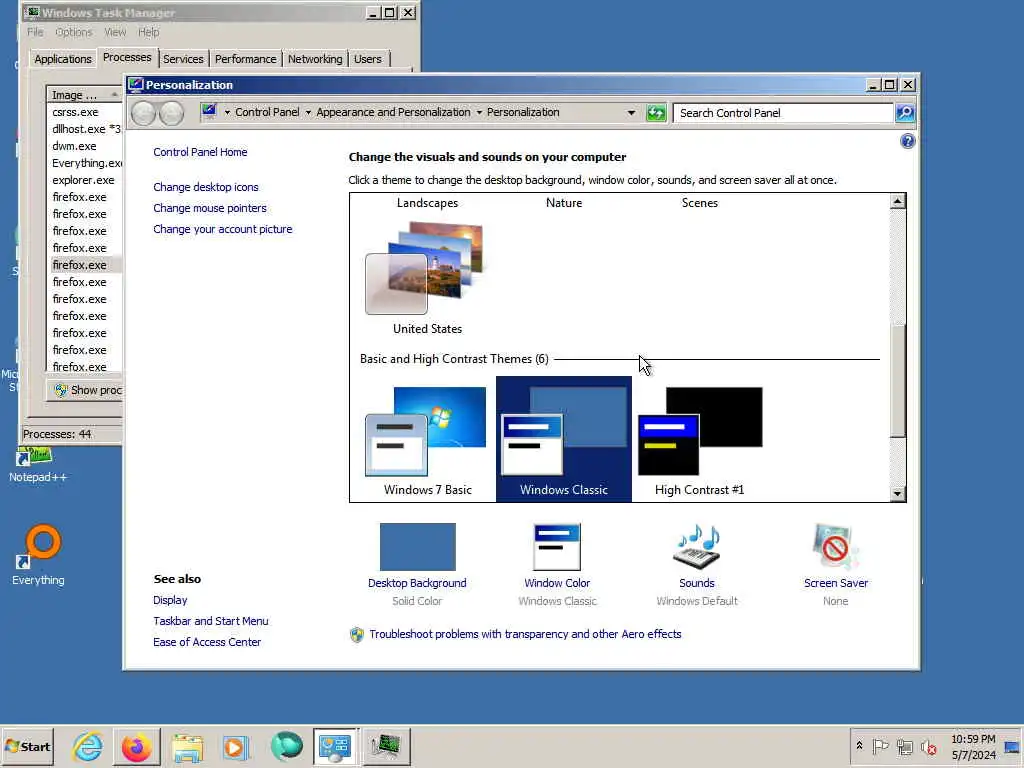Image resolution: width=1024 pixels, height=768 pixels.
Task: Select the Windows 7 Basic theme
Action: (427, 440)
